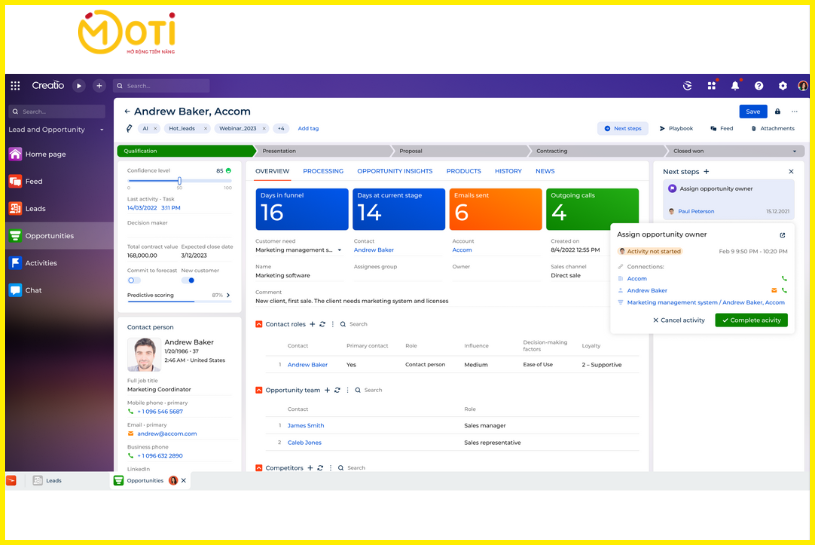Click the lock icon beside Save

(x=777, y=112)
